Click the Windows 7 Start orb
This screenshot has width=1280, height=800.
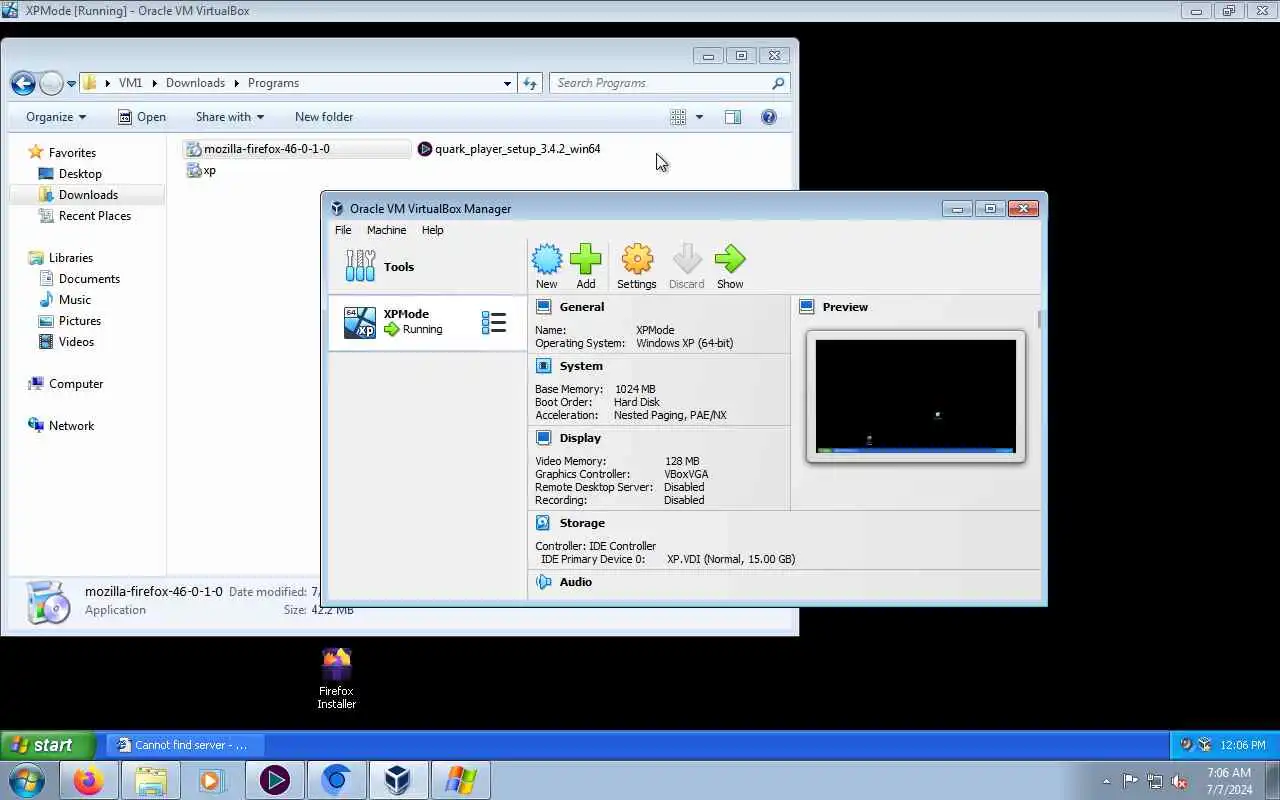pos(27,780)
